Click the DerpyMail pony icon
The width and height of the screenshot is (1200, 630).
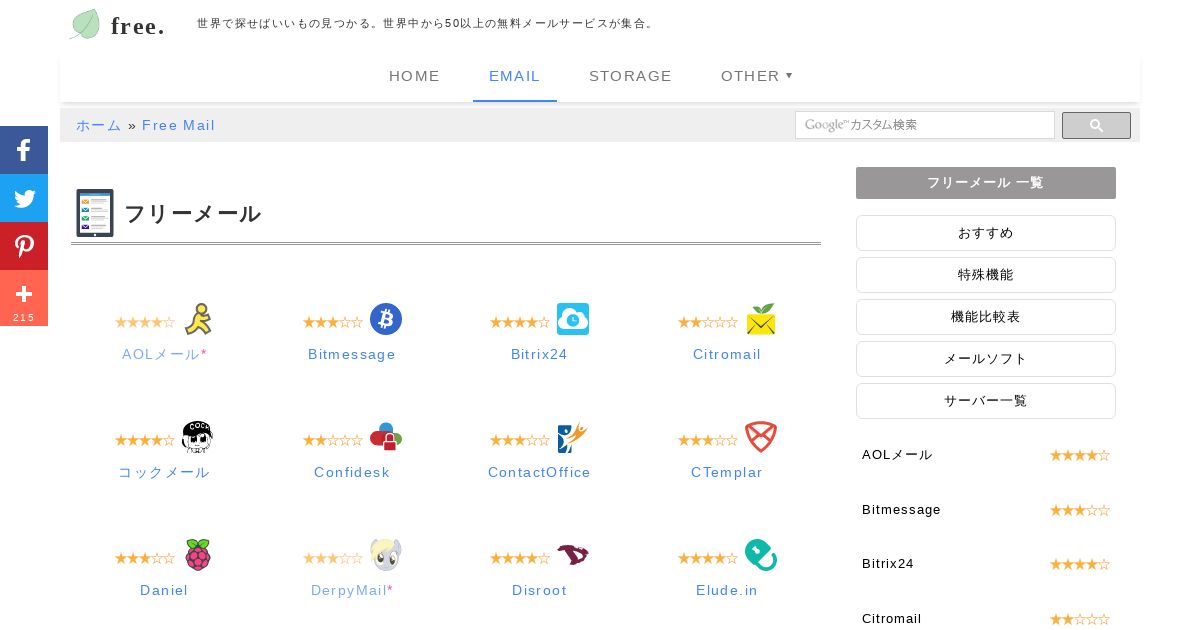386,555
